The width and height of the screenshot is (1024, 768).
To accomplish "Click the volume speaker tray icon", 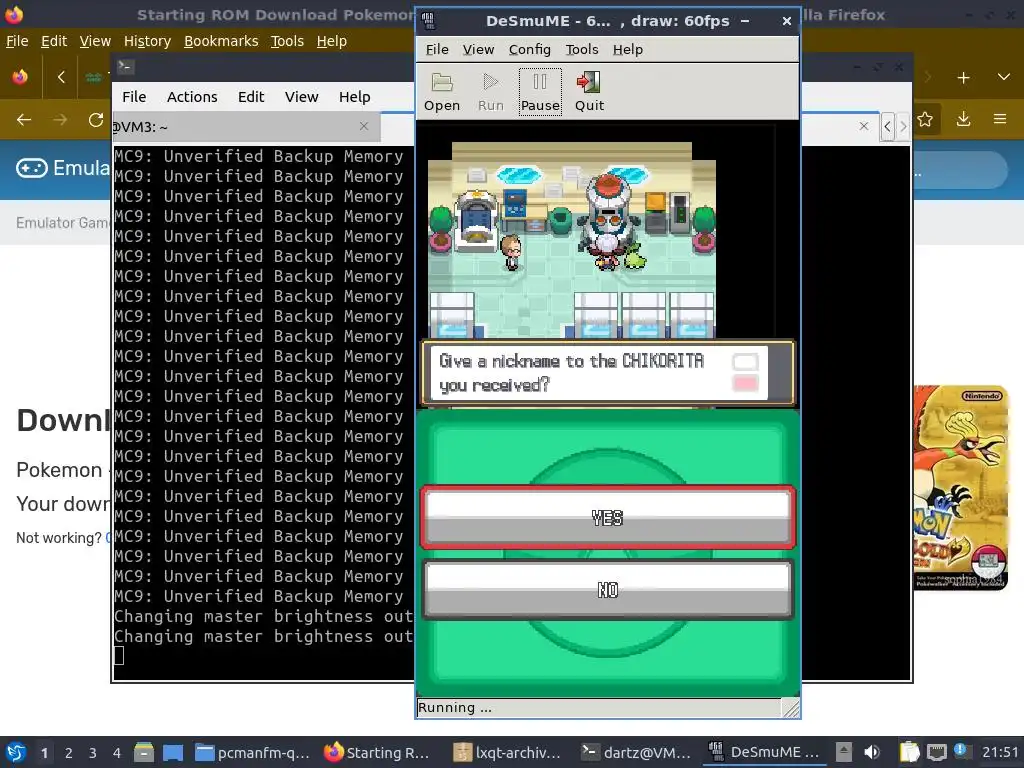I will (x=871, y=752).
